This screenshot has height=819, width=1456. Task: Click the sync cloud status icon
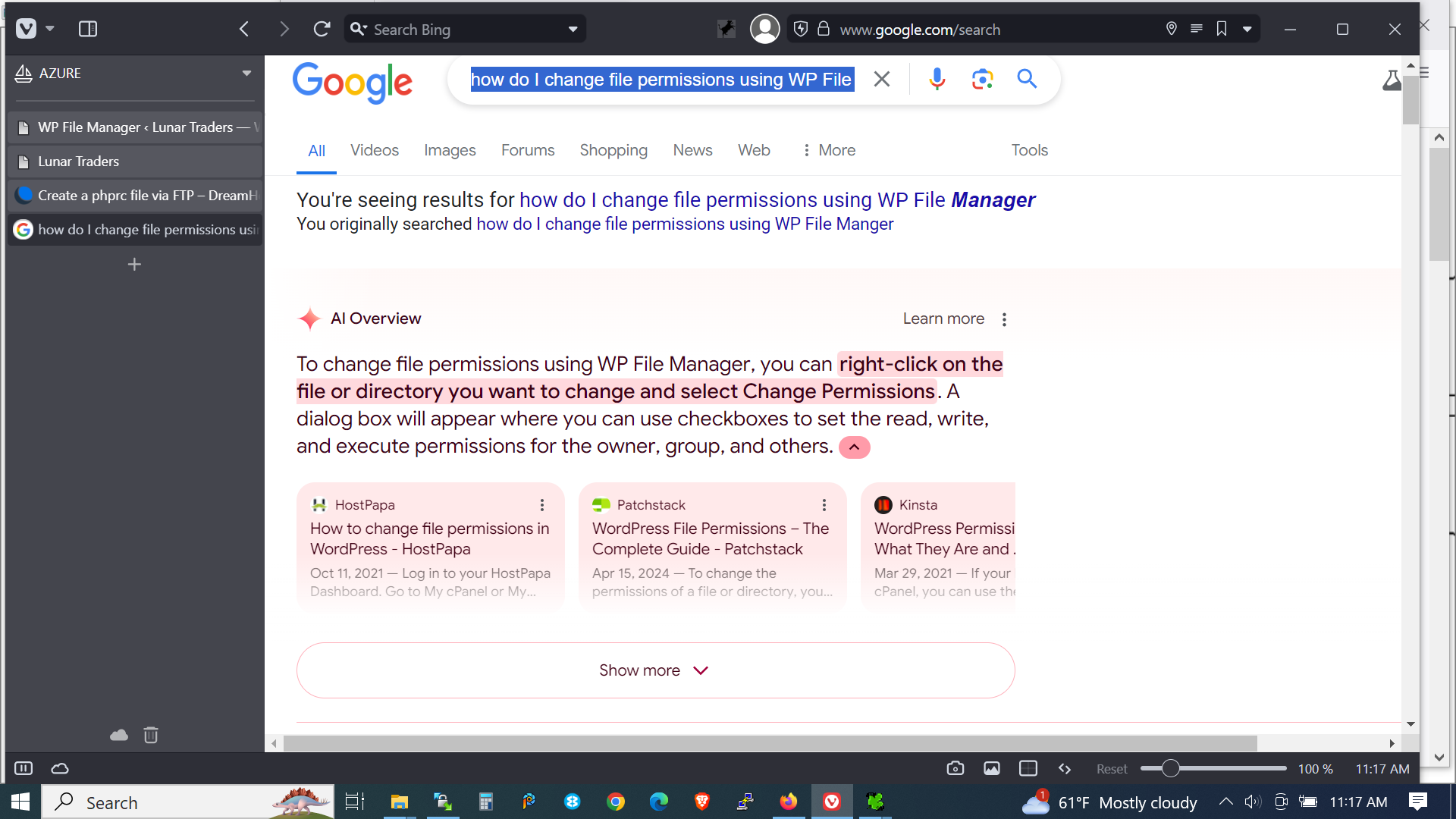pos(60,768)
